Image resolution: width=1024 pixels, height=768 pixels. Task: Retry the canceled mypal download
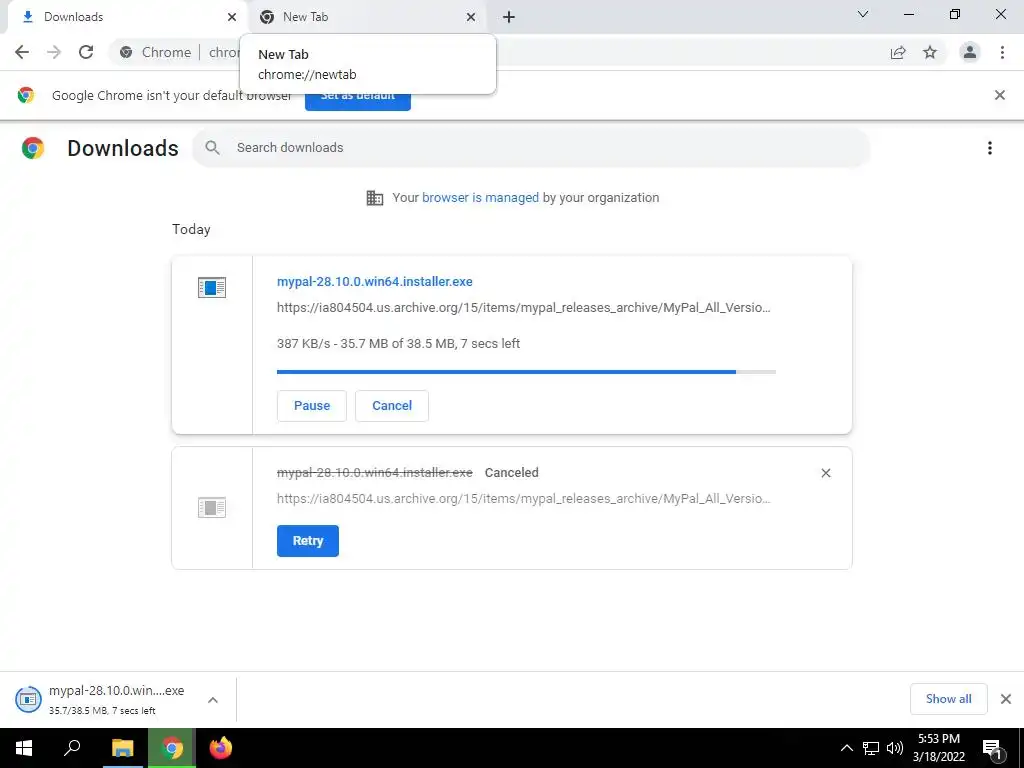[x=308, y=541]
